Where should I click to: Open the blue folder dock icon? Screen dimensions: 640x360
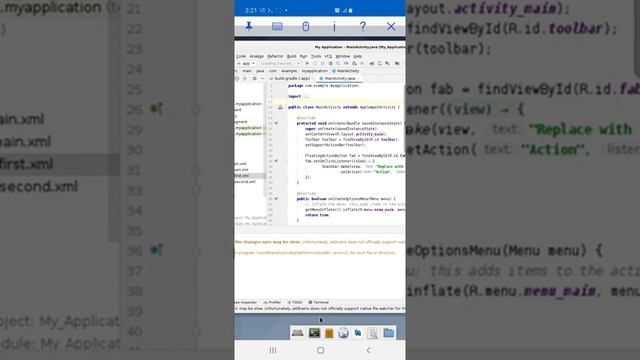click(389, 333)
